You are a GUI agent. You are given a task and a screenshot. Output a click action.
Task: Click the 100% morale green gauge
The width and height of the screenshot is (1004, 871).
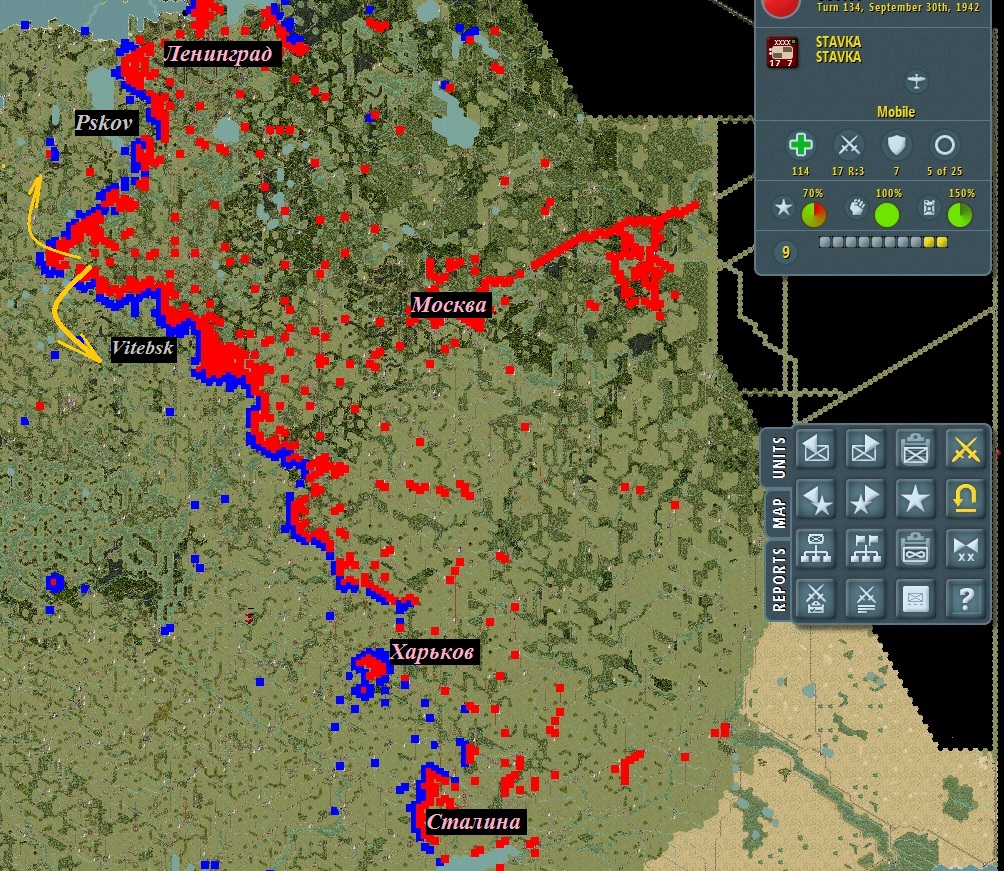pyautogui.click(x=887, y=215)
